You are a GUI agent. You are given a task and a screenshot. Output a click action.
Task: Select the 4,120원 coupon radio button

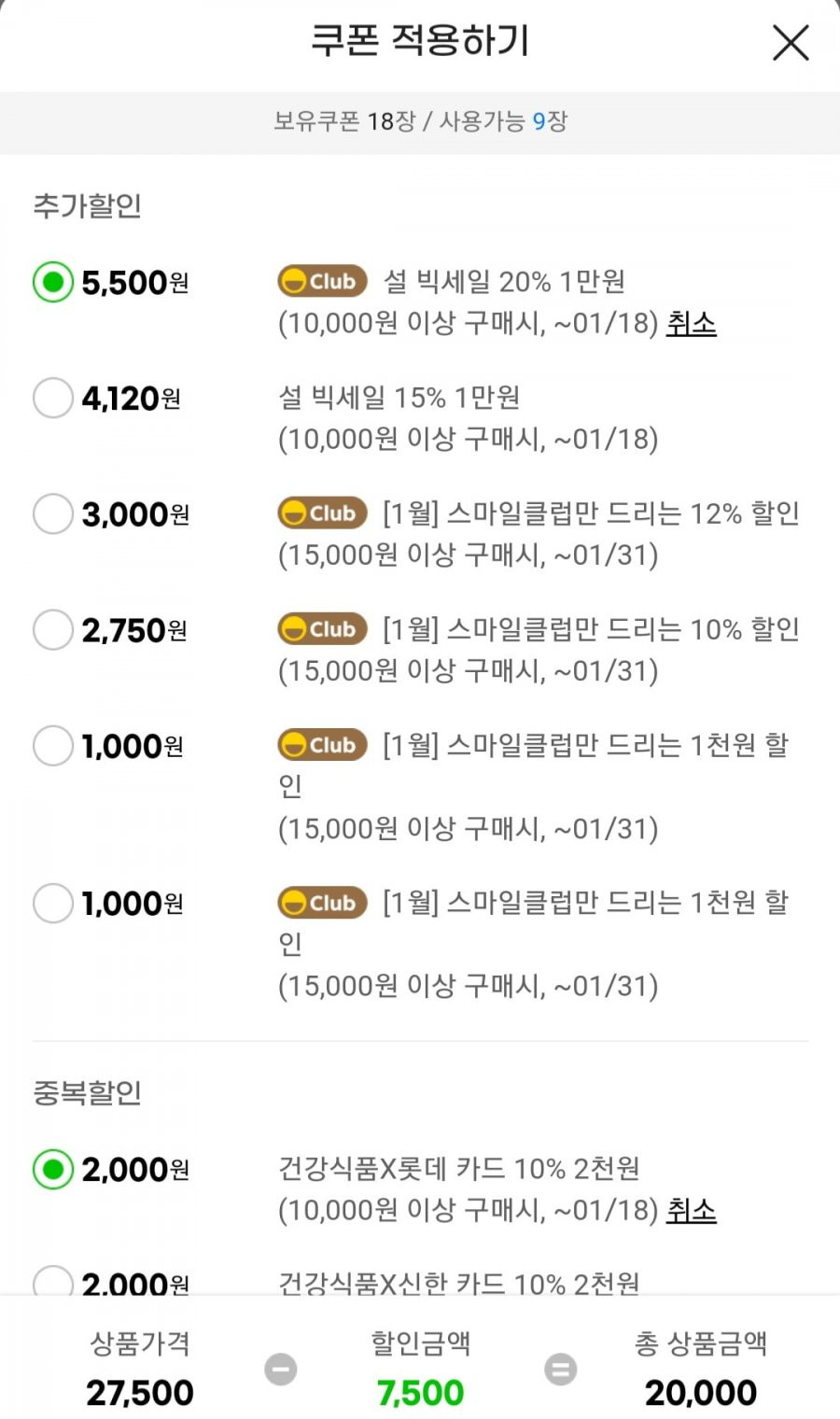(53, 398)
